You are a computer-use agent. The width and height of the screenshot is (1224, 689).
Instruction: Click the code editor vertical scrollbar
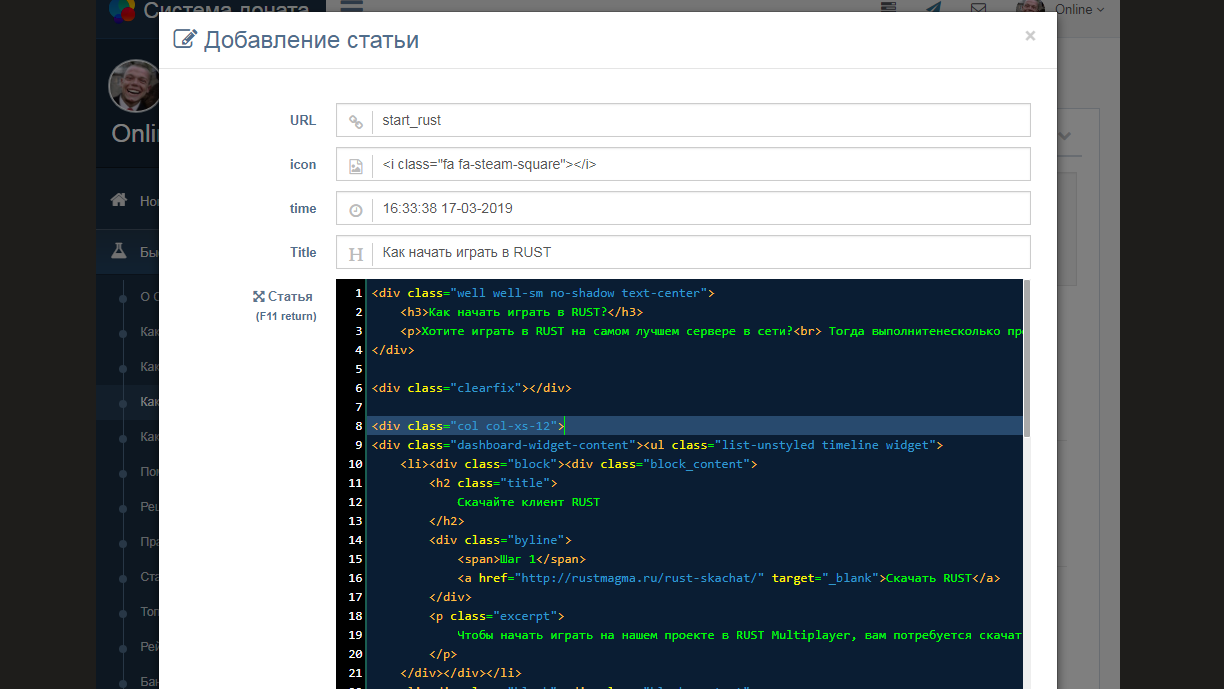click(x=1026, y=360)
